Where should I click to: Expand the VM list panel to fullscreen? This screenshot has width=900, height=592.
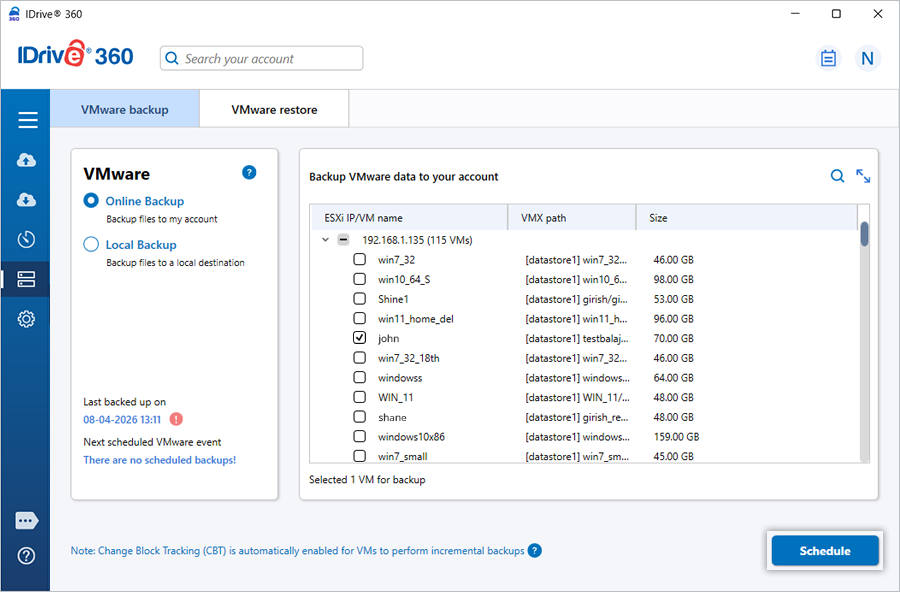tap(863, 176)
